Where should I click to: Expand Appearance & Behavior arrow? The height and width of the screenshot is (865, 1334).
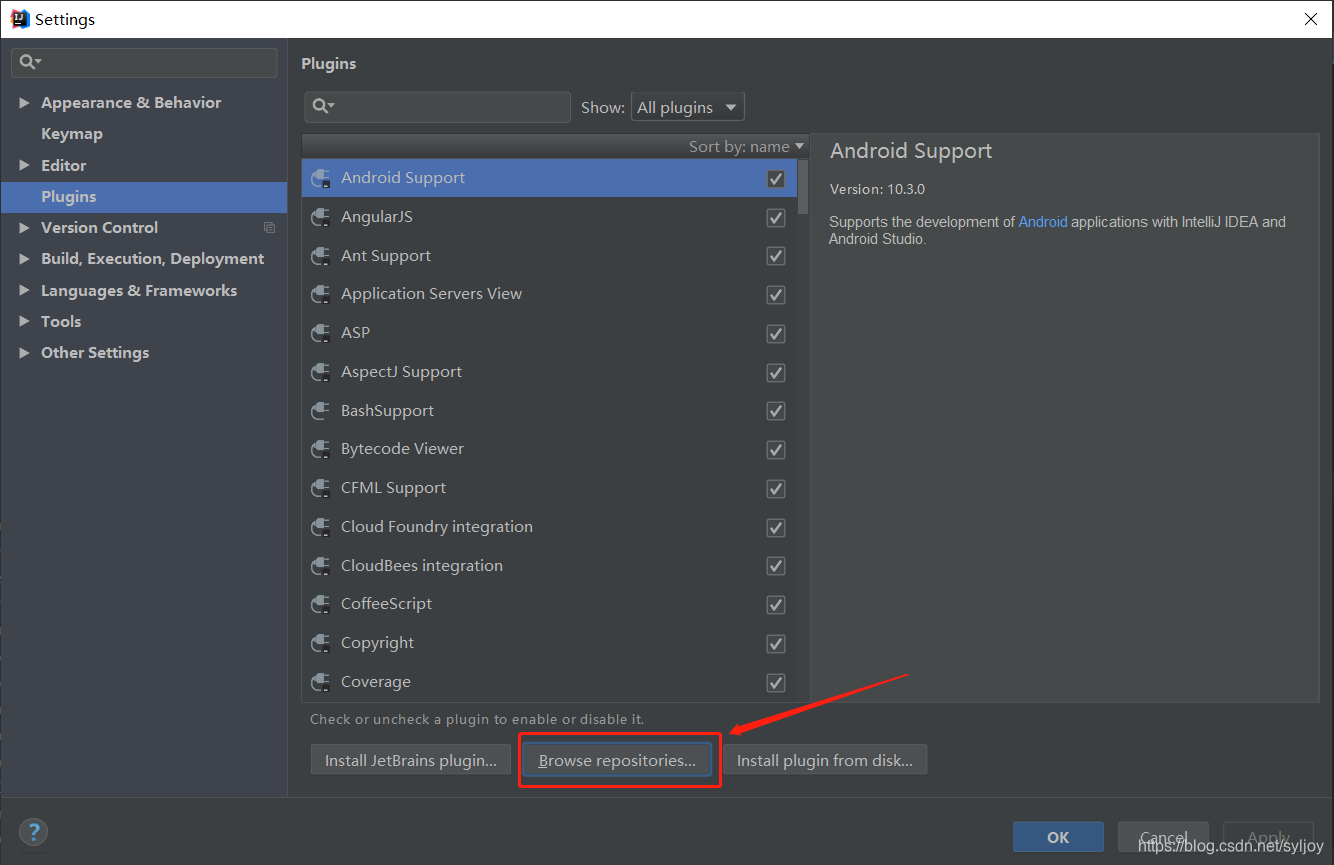(x=24, y=103)
